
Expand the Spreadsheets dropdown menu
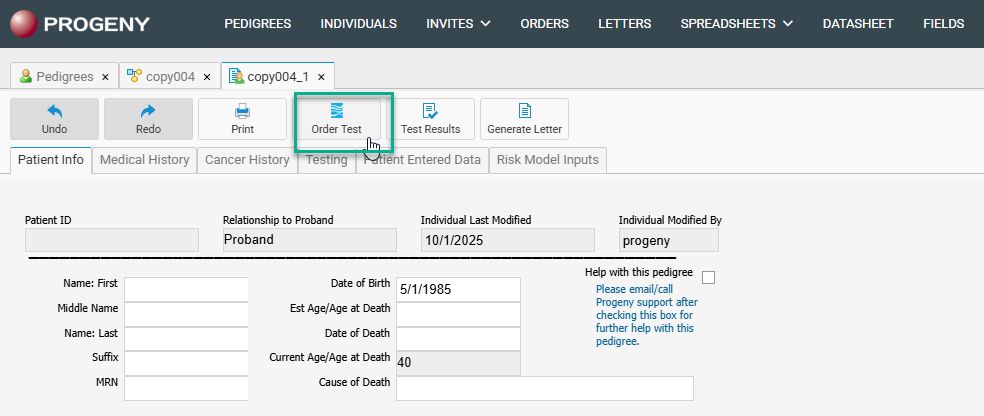(736, 24)
